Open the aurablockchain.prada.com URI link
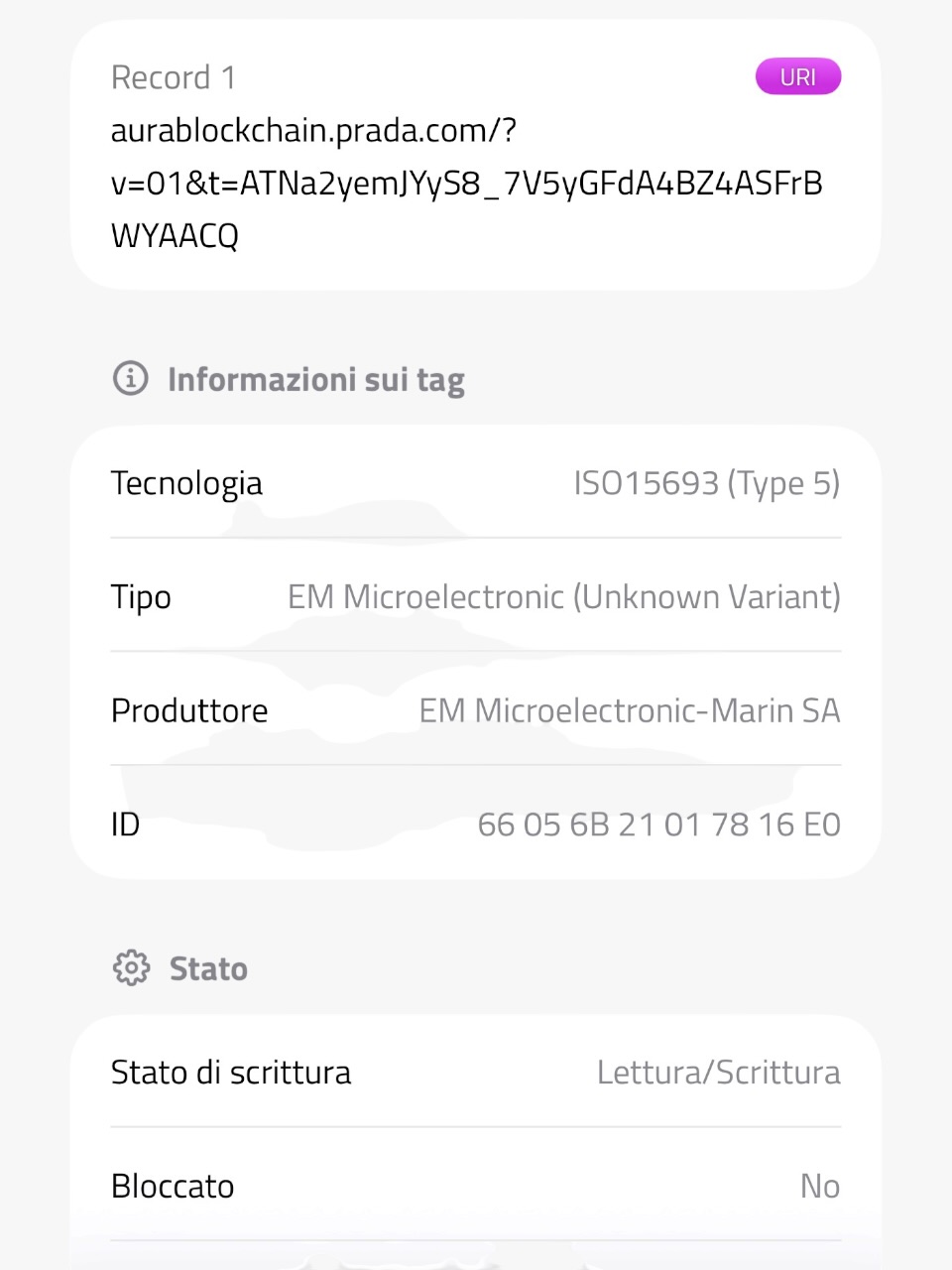This screenshot has height=1270, width=952. (x=467, y=183)
